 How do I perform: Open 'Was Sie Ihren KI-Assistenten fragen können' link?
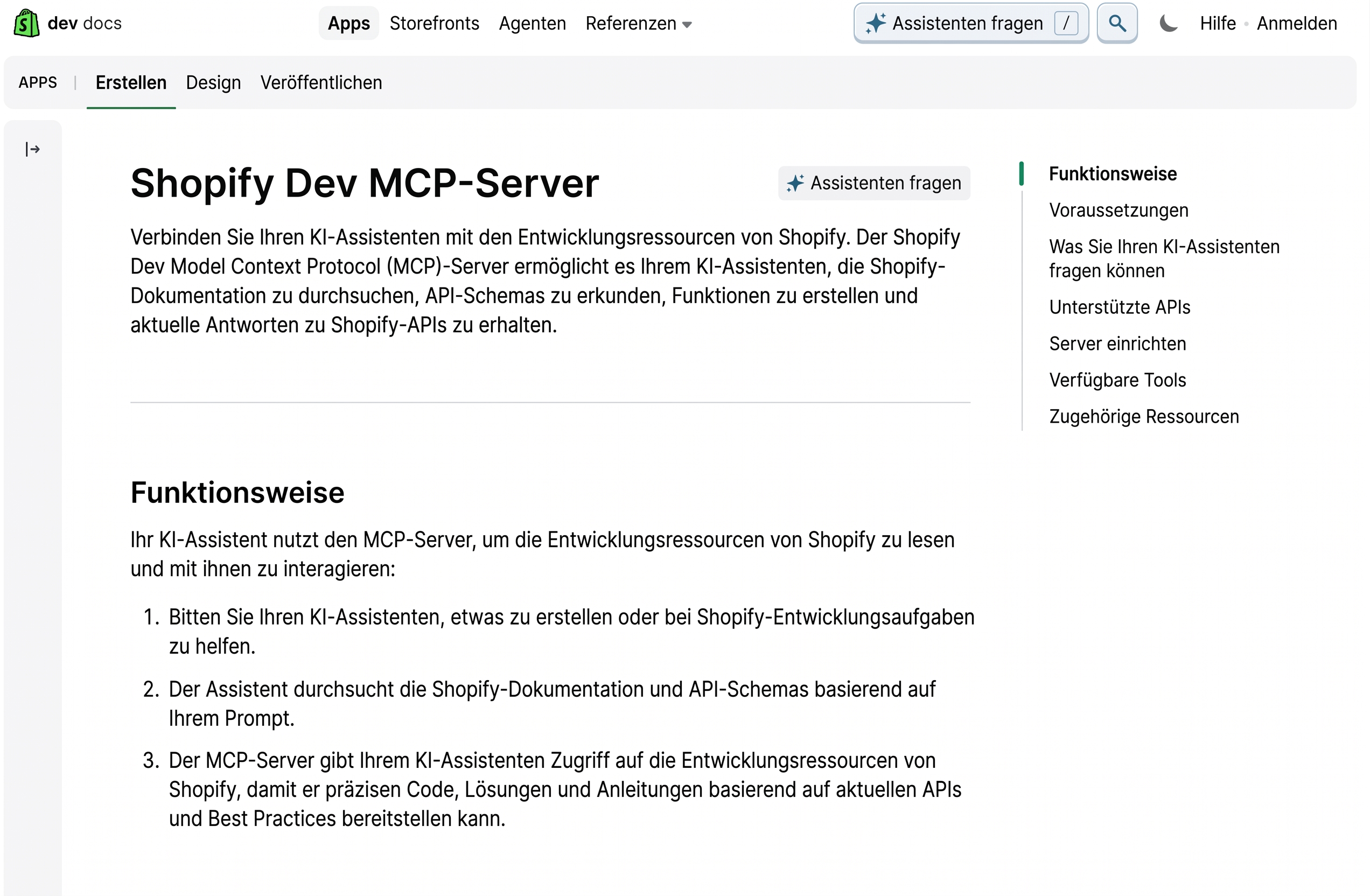click(1164, 258)
